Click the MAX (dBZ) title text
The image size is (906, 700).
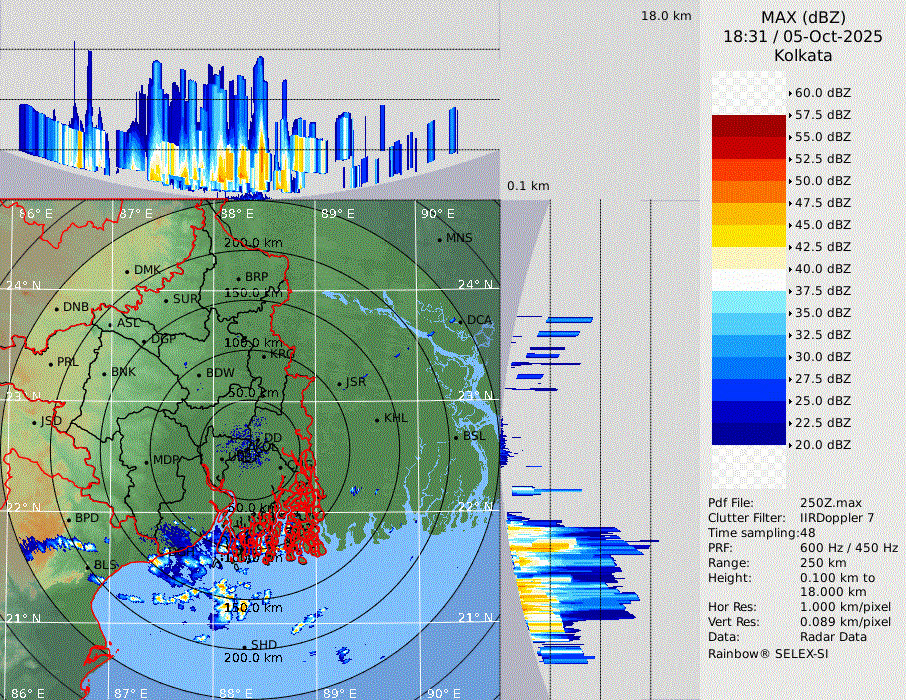point(803,17)
